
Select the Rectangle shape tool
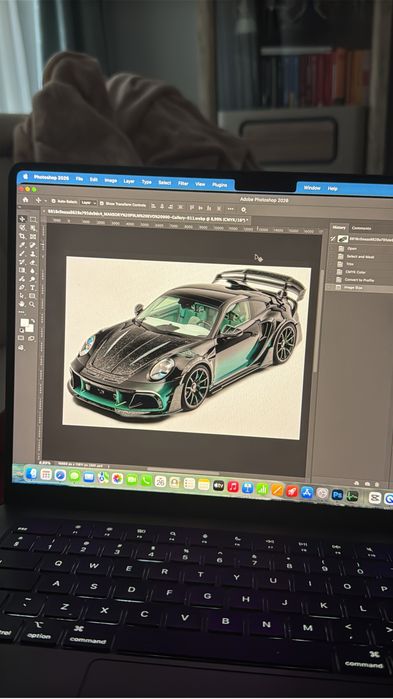[x=33, y=296]
